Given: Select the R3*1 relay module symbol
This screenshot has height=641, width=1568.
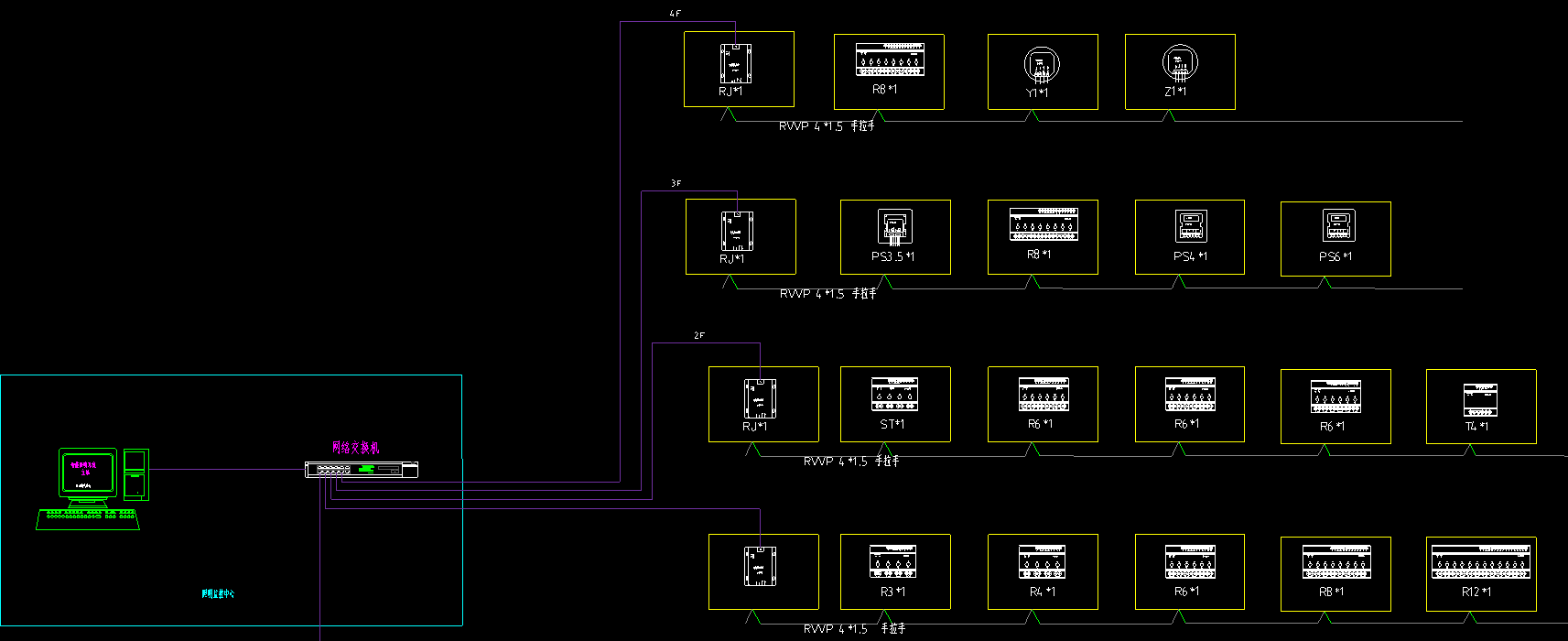Looking at the screenshot, I should coord(892,561).
